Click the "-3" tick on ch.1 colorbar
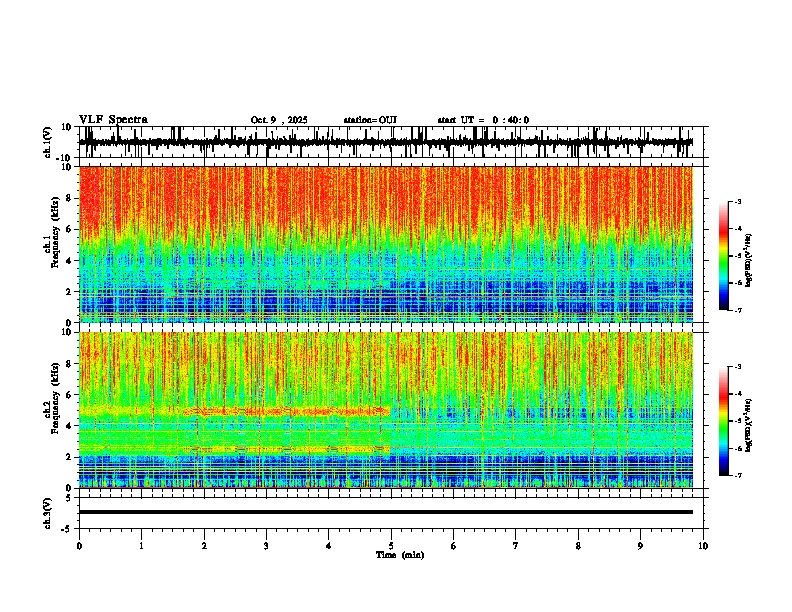Screen dimensions: 792x612 pos(738,202)
